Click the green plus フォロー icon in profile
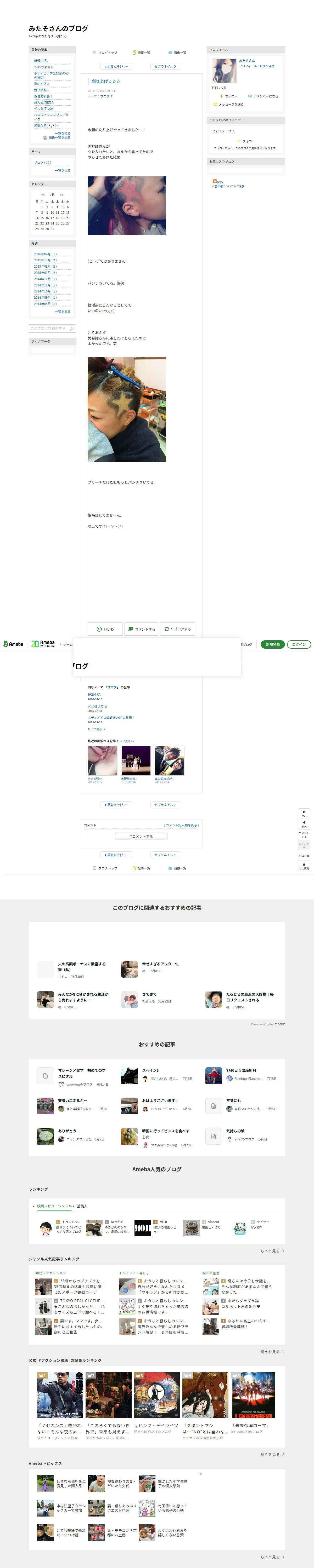The width and height of the screenshot is (314, 1568). coord(222,96)
